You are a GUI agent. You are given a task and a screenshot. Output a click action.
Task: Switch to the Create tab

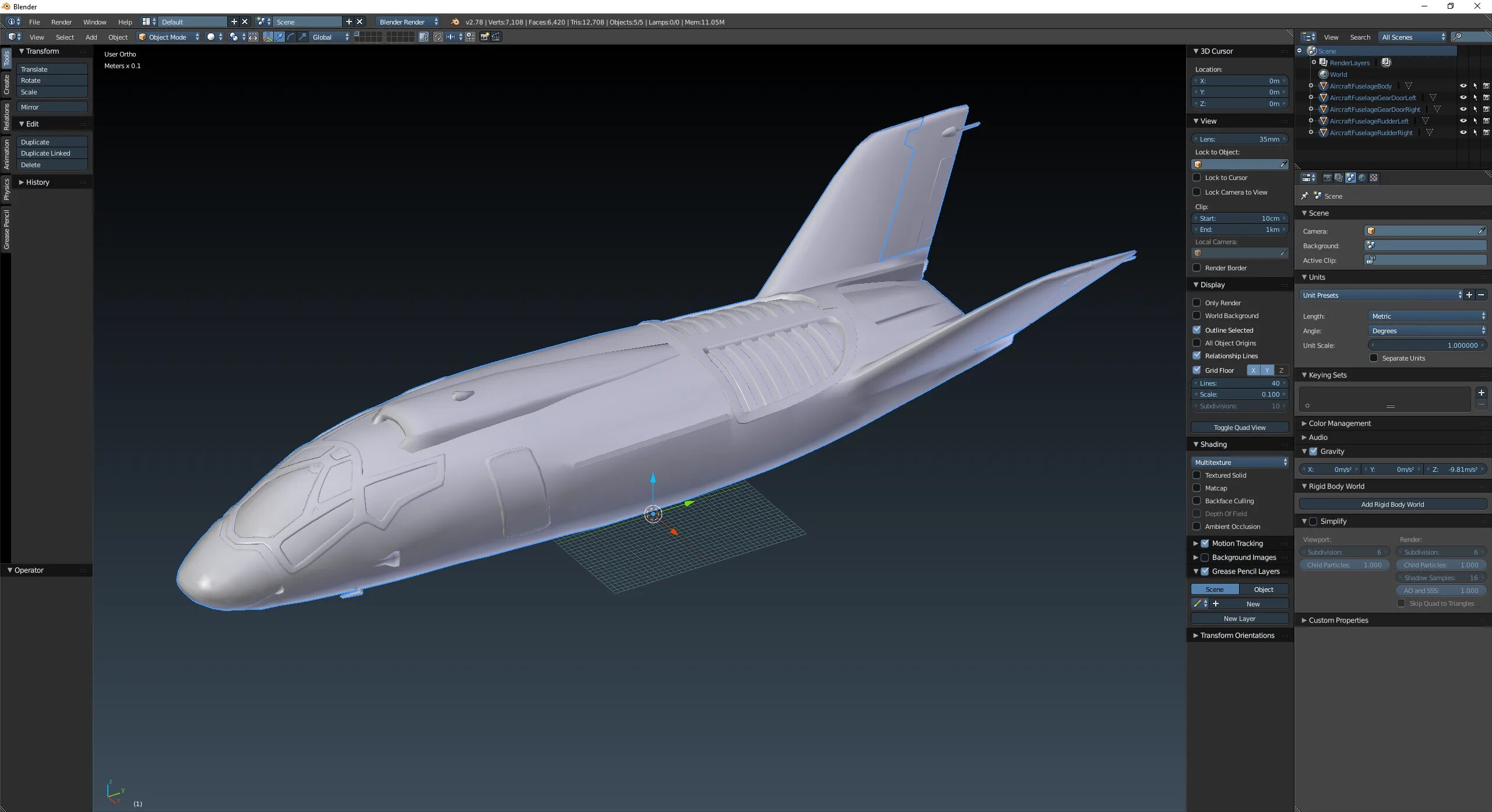(x=6, y=84)
